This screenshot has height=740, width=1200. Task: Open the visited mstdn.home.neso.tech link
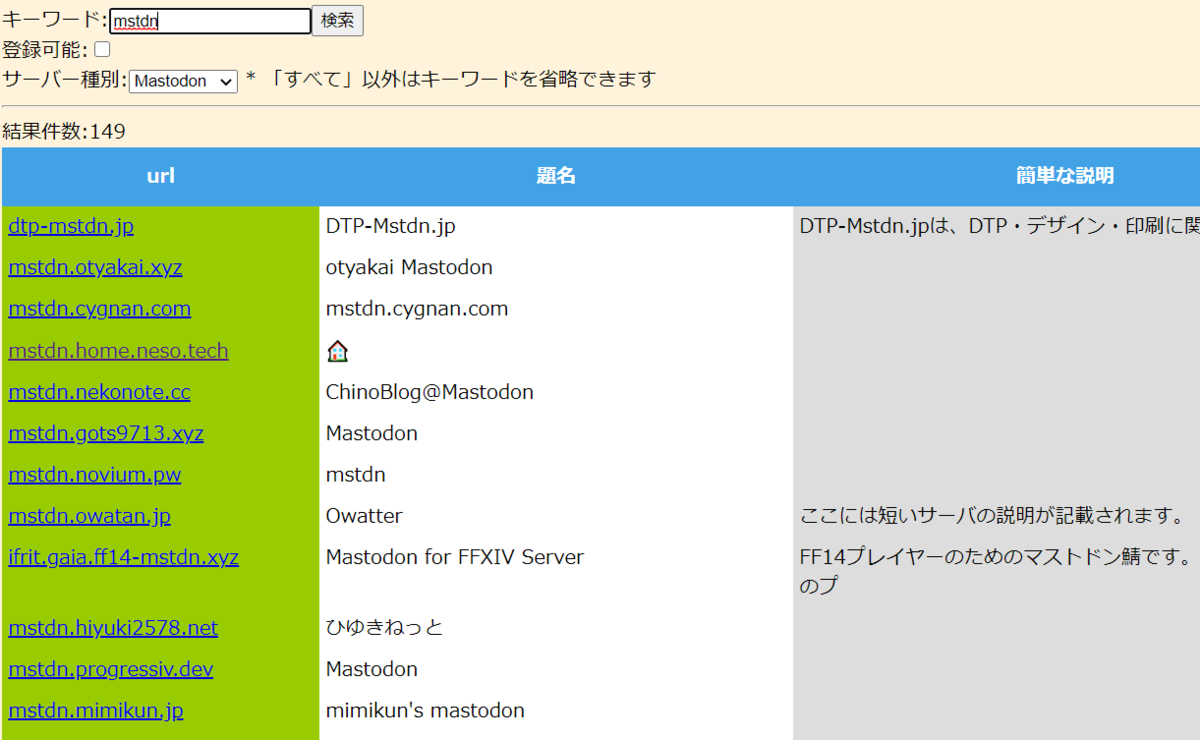[x=118, y=351]
